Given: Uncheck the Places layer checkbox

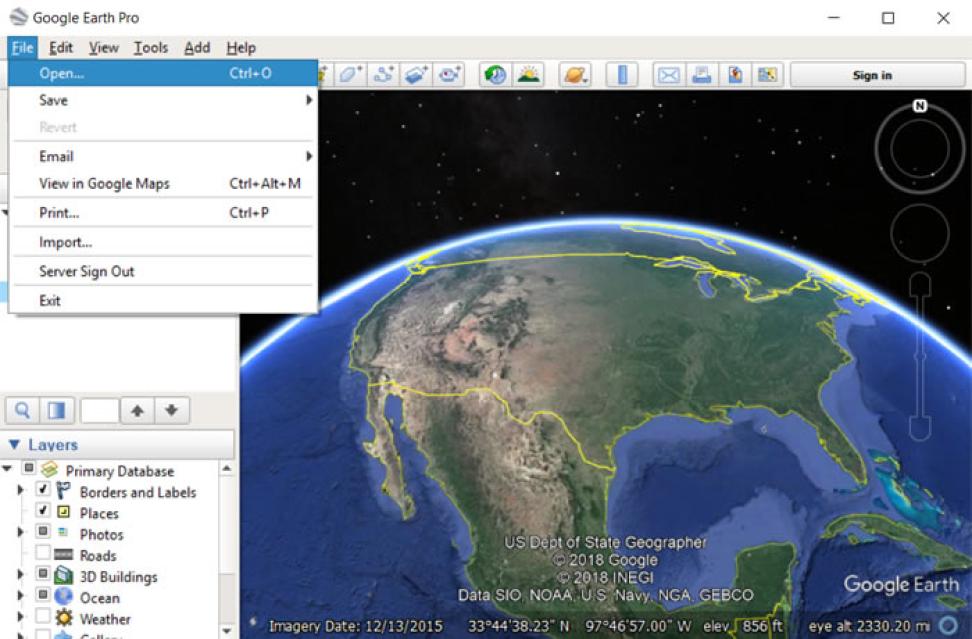Looking at the screenshot, I should (x=42, y=511).
